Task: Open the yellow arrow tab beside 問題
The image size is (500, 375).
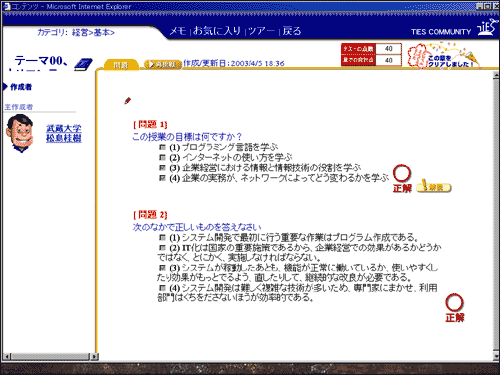Action: pyautogui.click(x=163, y=64)
